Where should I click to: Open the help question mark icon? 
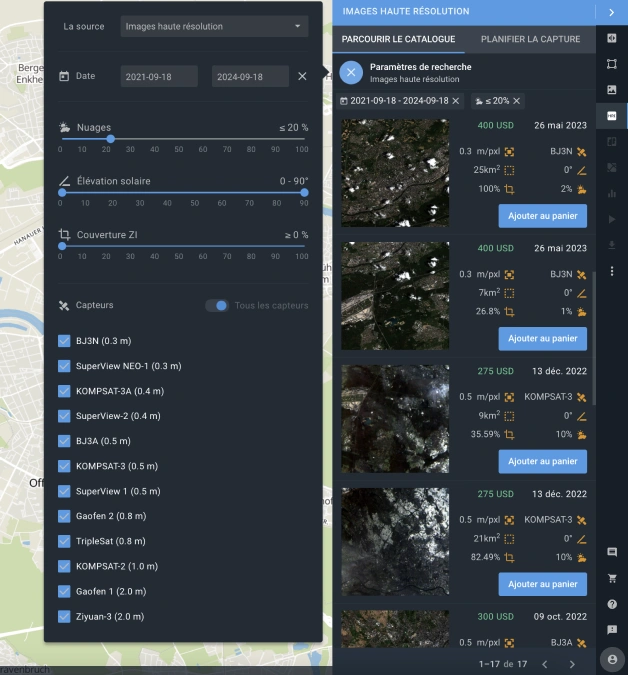[x=612, y=604]
